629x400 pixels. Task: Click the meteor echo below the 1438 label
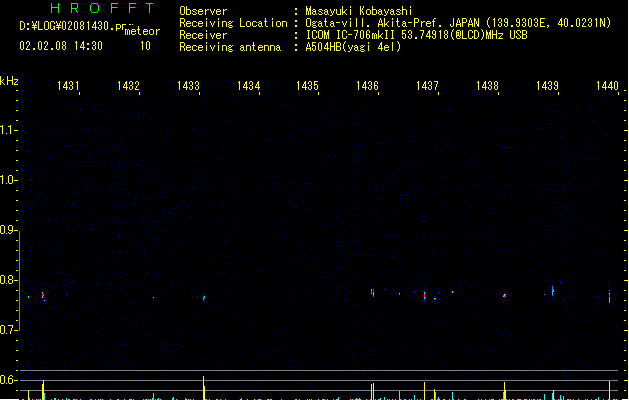[504, 296]
